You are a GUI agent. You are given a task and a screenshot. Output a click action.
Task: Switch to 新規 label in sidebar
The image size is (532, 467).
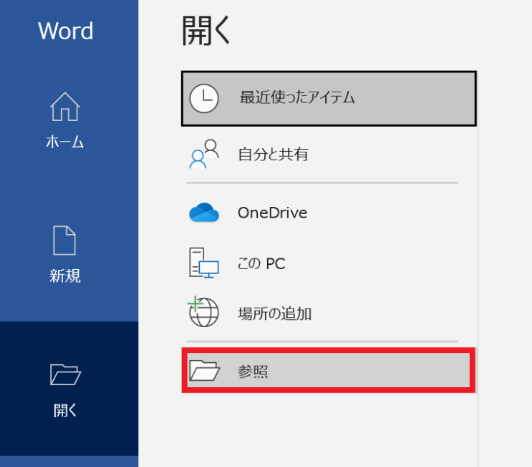65,276
